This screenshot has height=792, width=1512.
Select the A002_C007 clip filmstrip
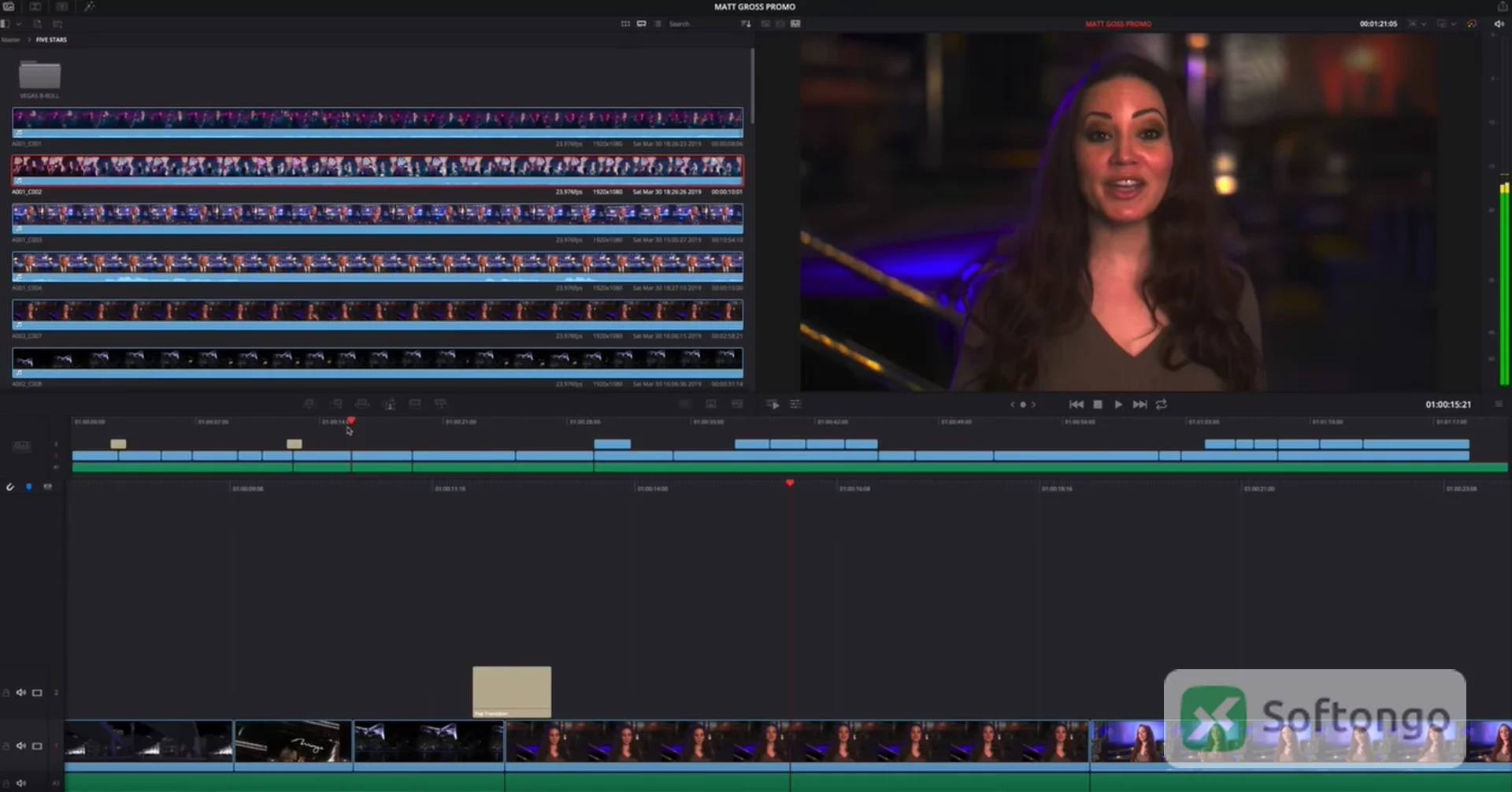tap(377, 314)
